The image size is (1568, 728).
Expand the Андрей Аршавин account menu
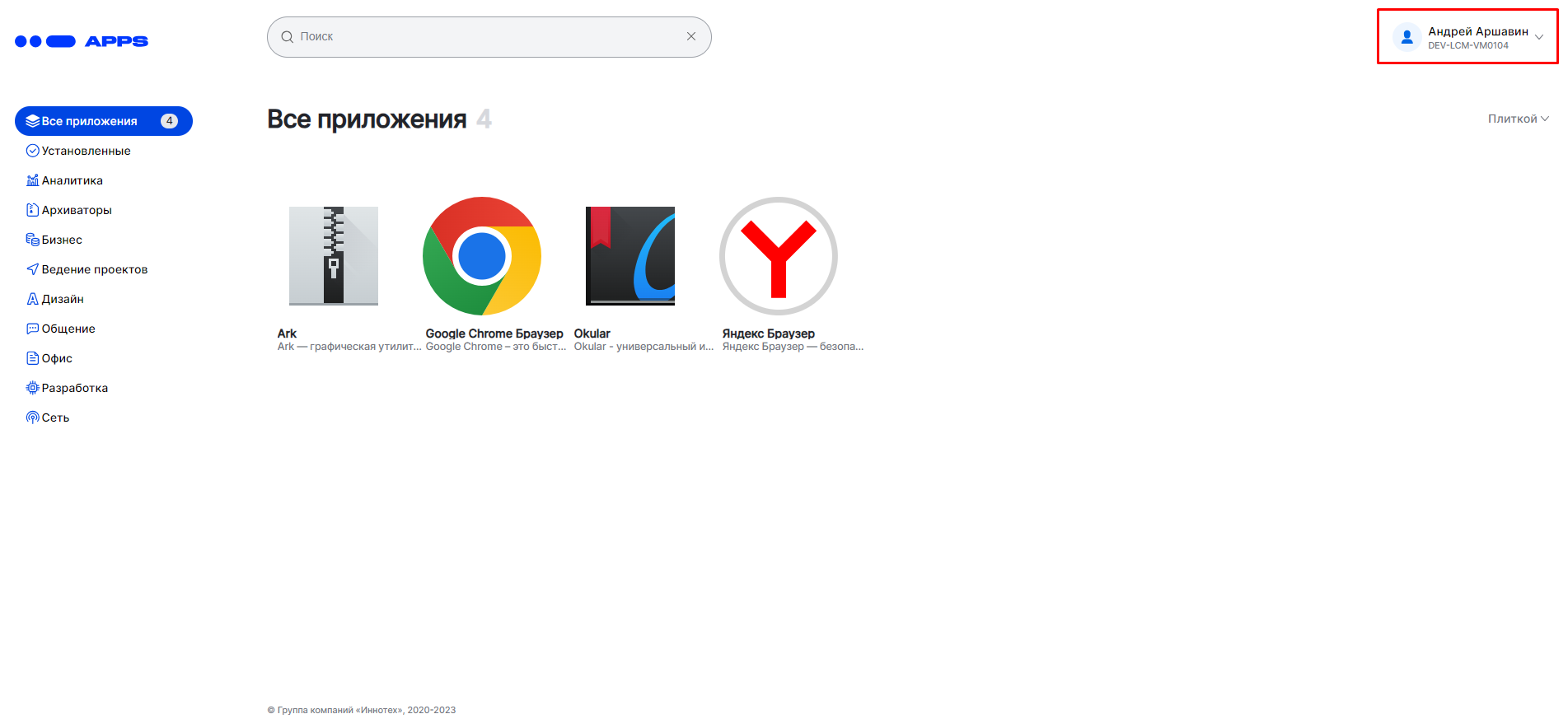[1538, 37]
